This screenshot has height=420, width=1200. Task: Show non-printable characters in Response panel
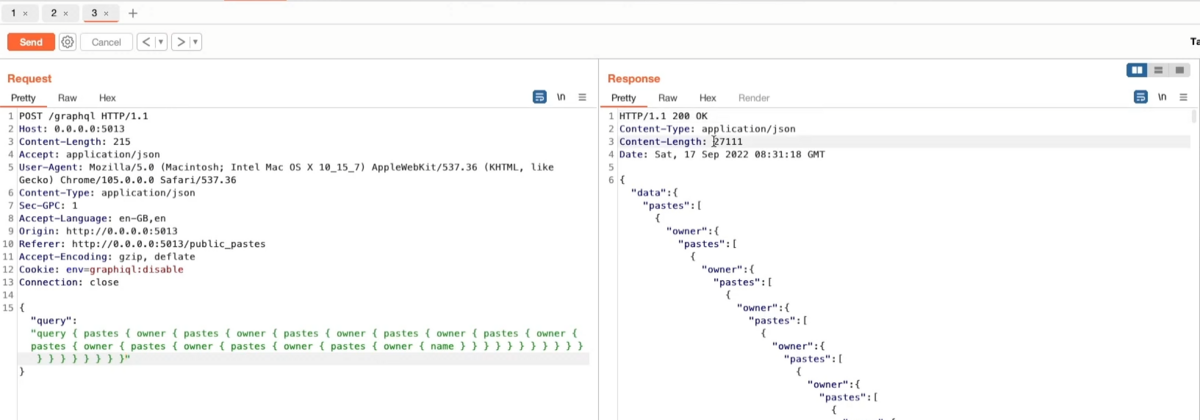1162,97
